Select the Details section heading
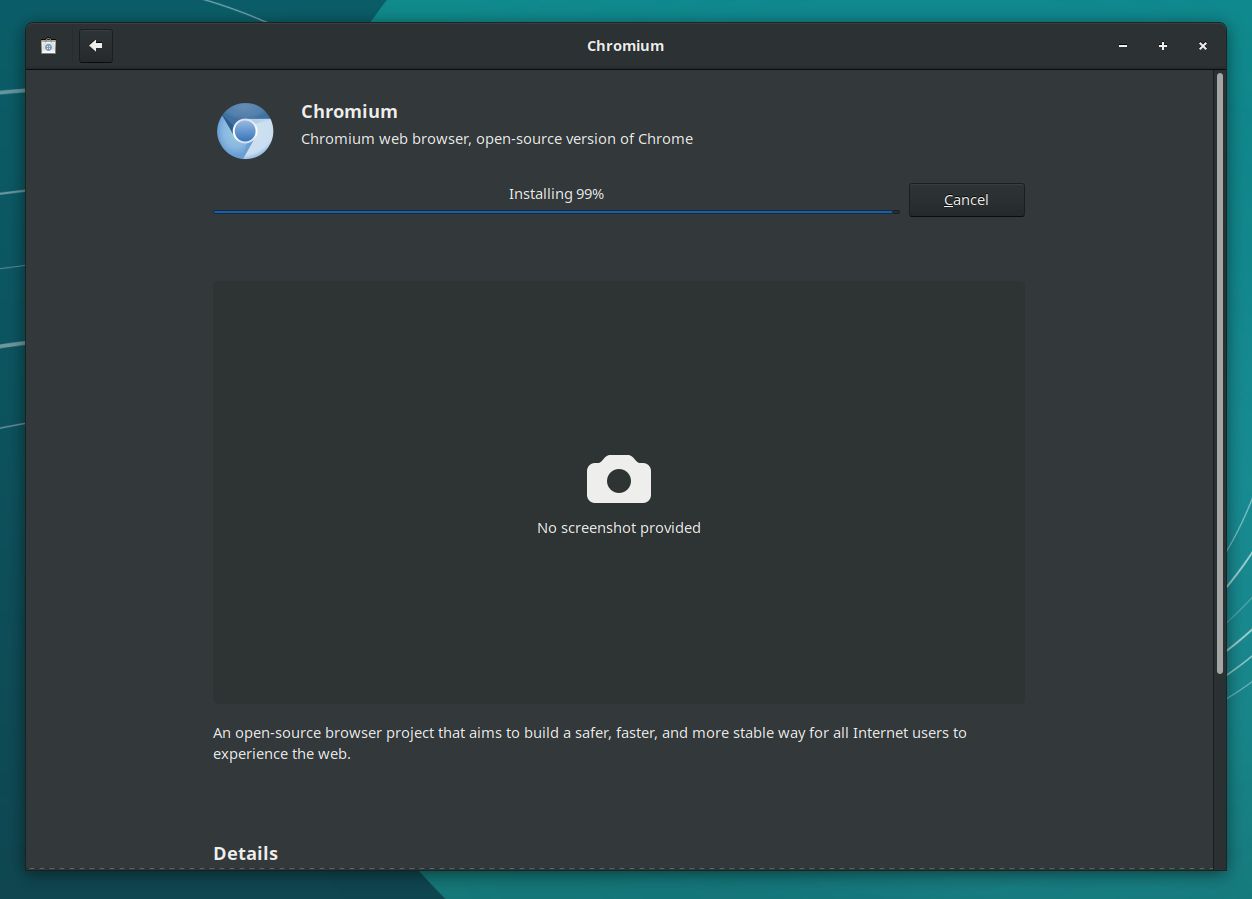The height and width of the screenshot is (899, 1252). [x=245, y=853]
